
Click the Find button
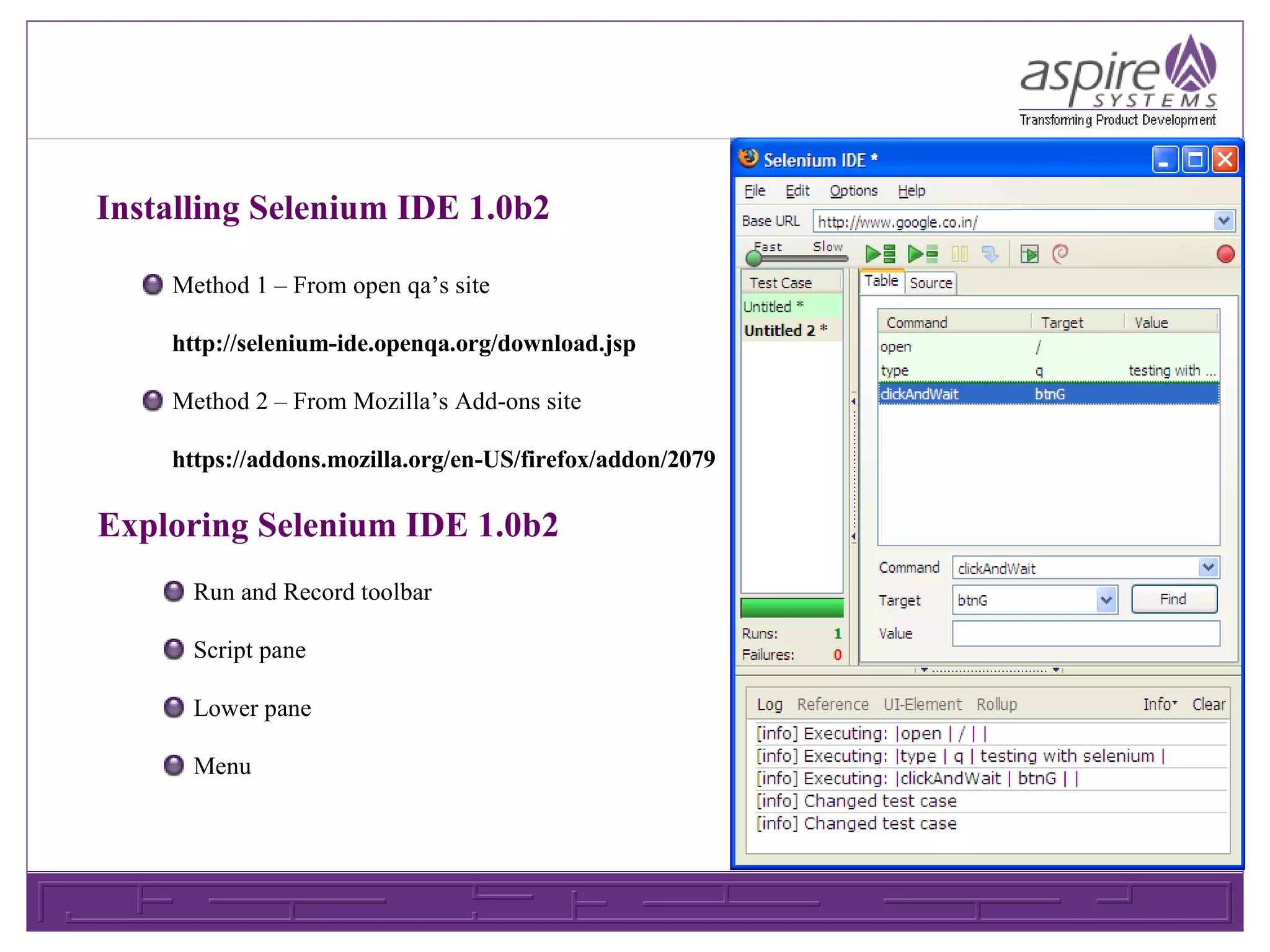pyautogui.click(x=1174, y=599)
